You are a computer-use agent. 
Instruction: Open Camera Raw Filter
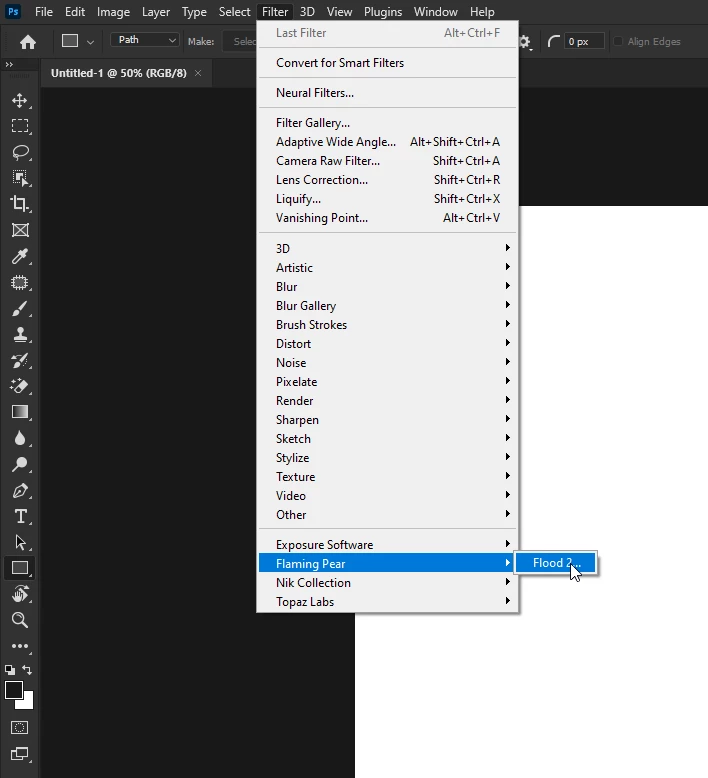[x=387, y=161]
